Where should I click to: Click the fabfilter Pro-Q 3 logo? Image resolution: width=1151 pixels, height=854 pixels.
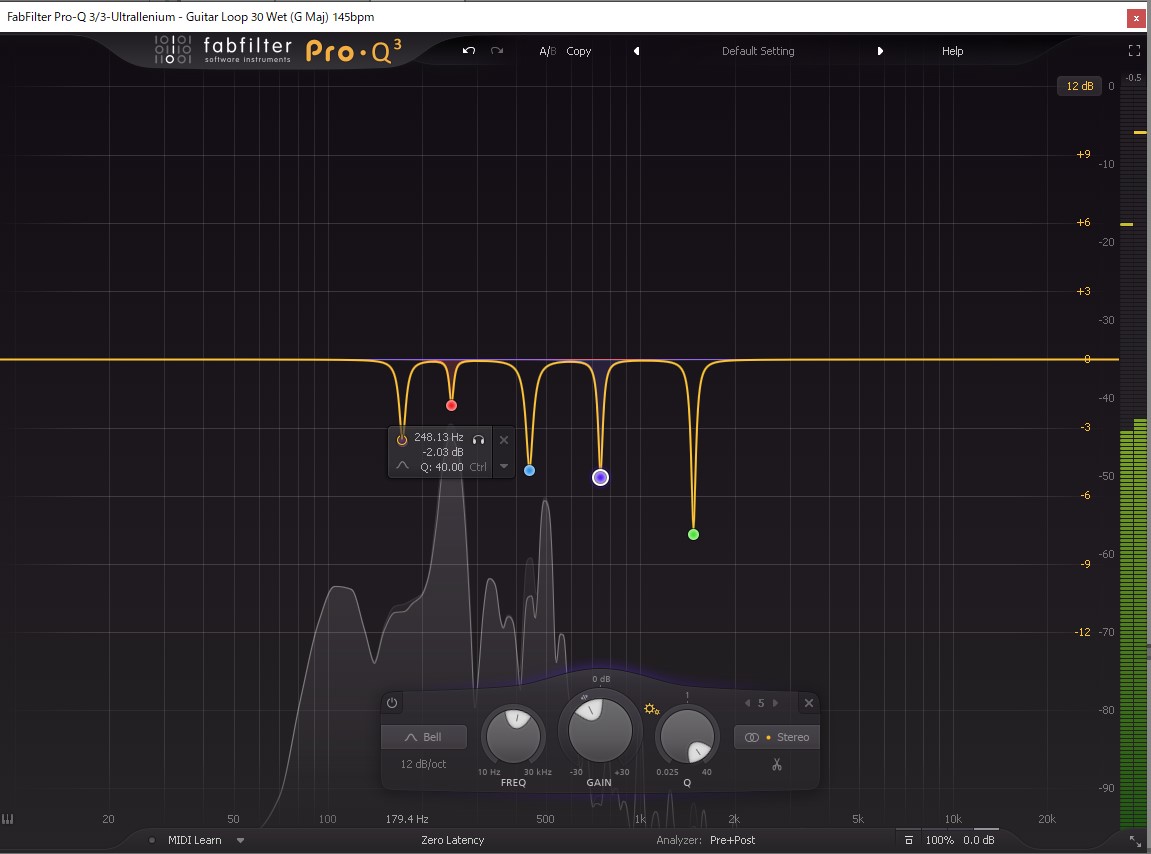click(279, 50)
